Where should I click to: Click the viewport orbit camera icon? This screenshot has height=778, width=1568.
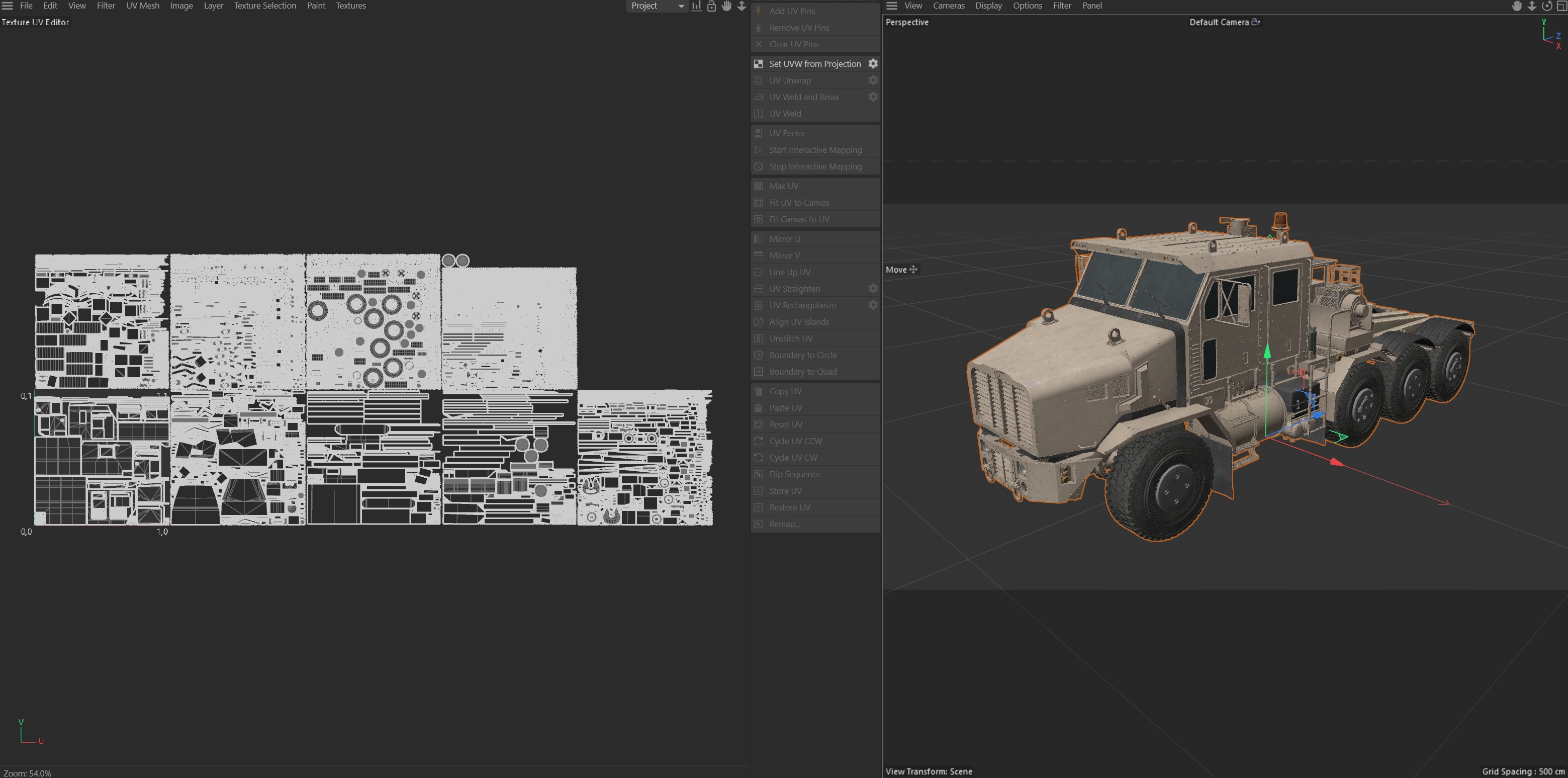coord(1547,6)
